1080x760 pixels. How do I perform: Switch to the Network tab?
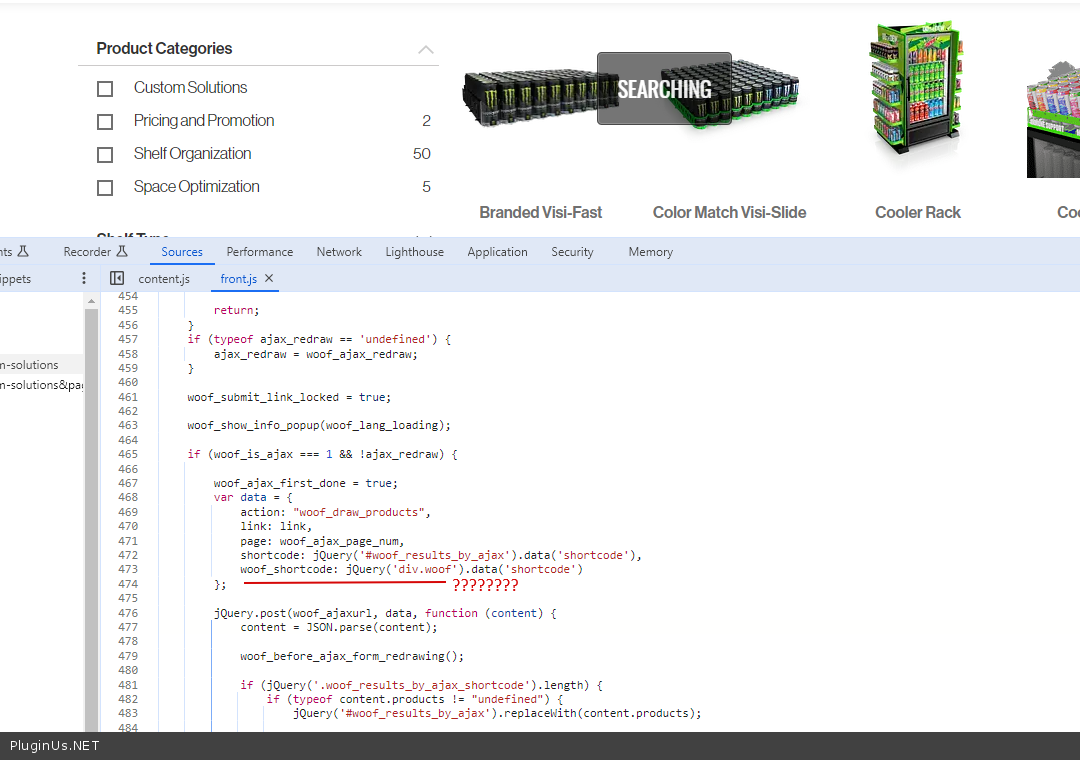point(339,252)
